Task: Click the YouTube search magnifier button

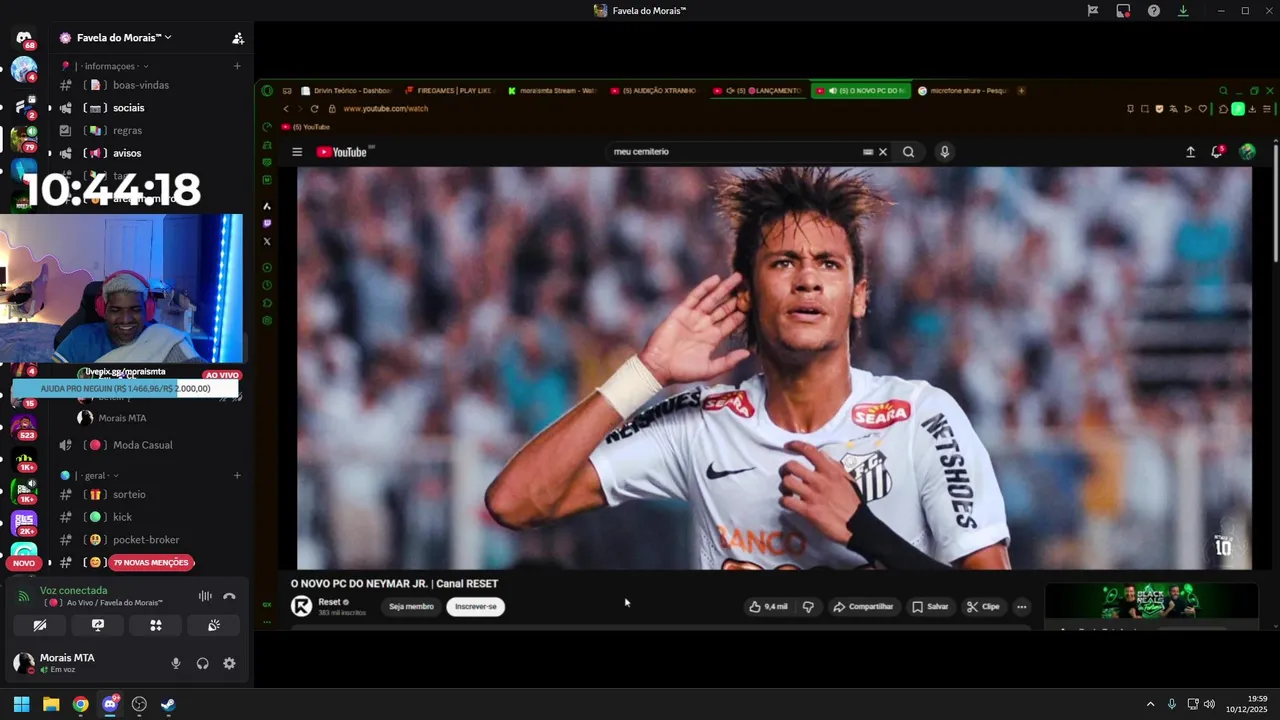Action: [908, 152]
